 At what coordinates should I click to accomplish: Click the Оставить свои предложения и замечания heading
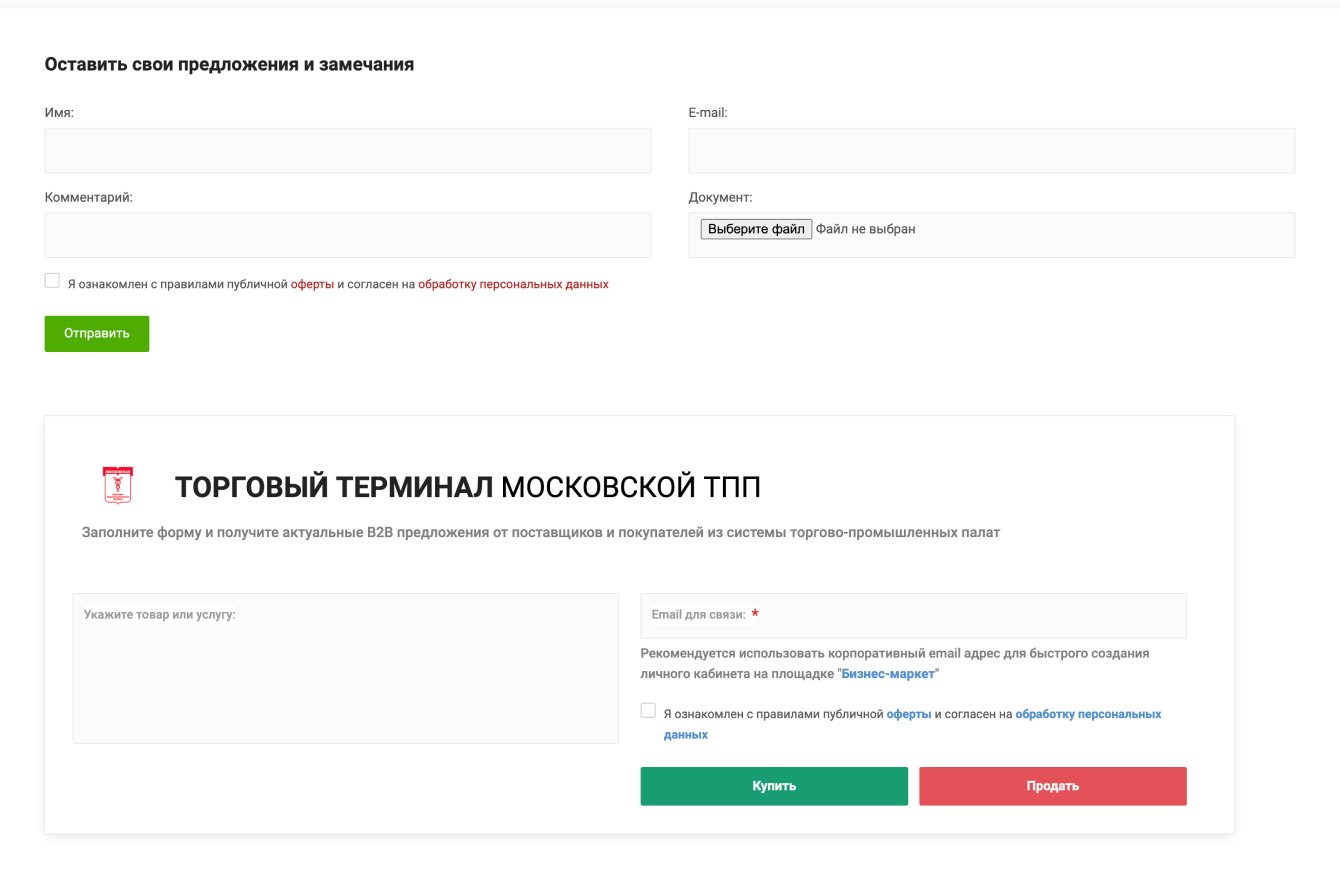230,64
